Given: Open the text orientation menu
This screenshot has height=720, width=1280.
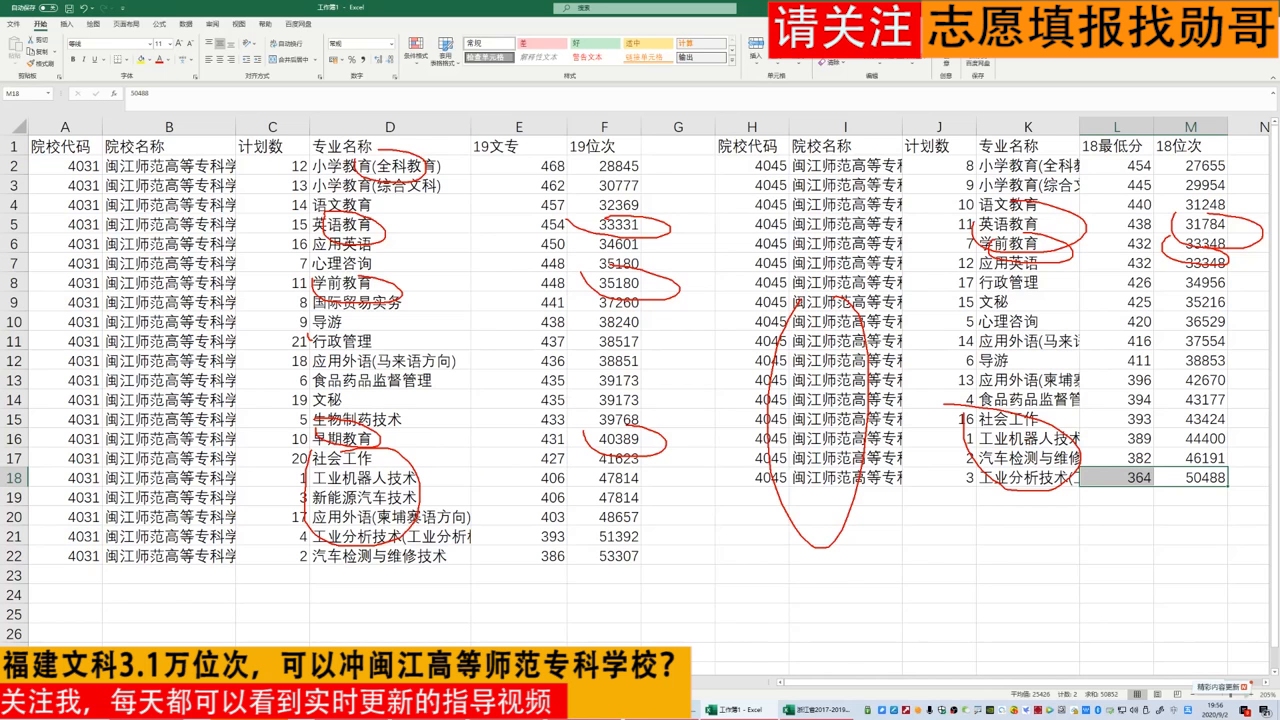Looking at the screenshot, I should tap(248, 43).
